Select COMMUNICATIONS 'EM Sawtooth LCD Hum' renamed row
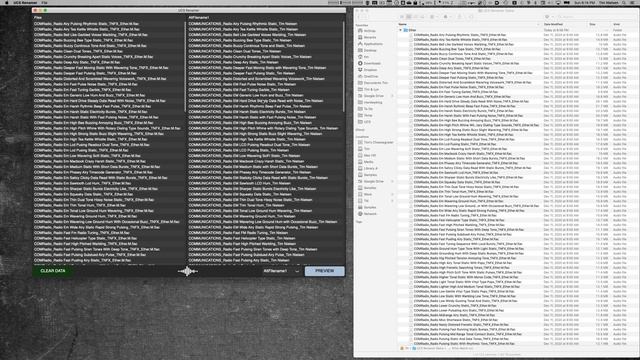 point(265,183)
